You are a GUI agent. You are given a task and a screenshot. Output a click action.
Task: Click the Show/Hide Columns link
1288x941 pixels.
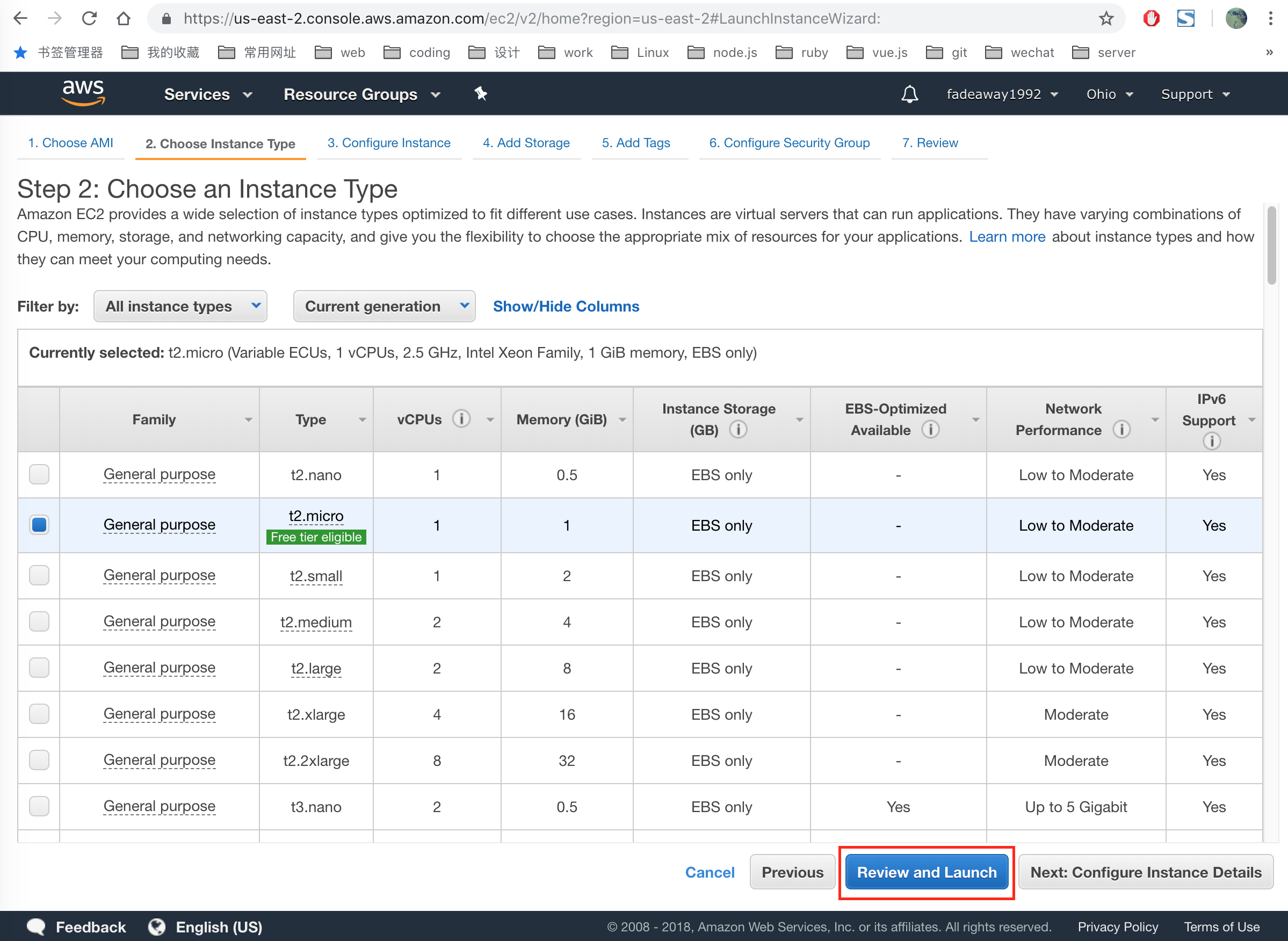pyautogui.click(x=566, y=307)
